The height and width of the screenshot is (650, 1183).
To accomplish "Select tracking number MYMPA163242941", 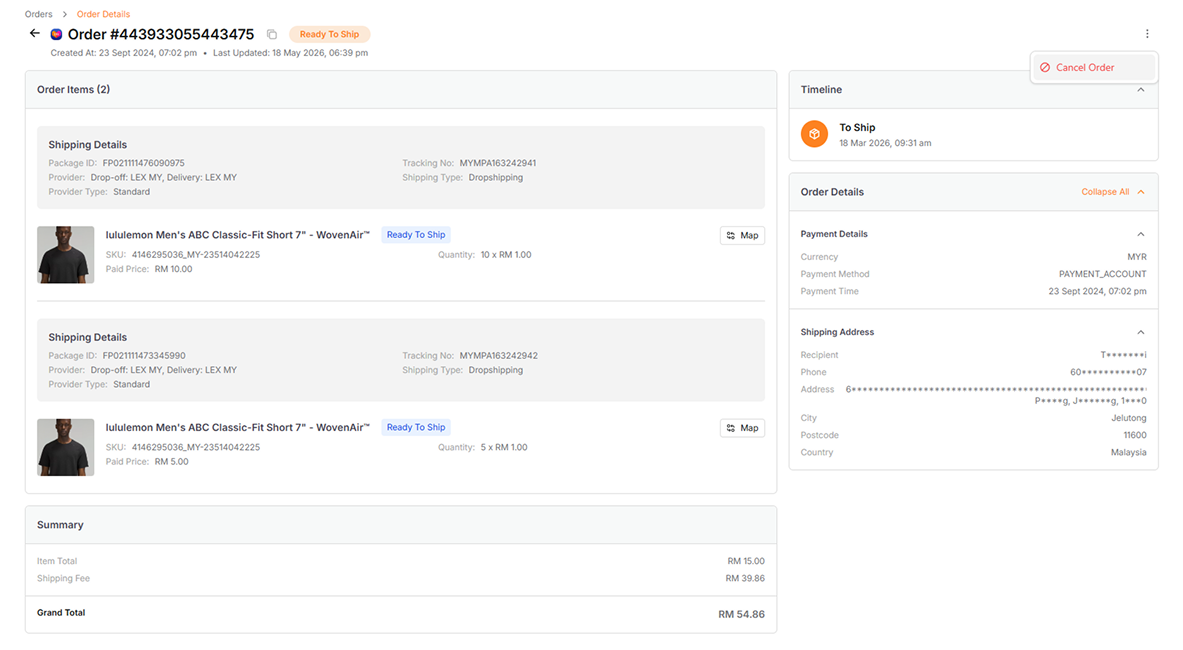I will (498, 164).
